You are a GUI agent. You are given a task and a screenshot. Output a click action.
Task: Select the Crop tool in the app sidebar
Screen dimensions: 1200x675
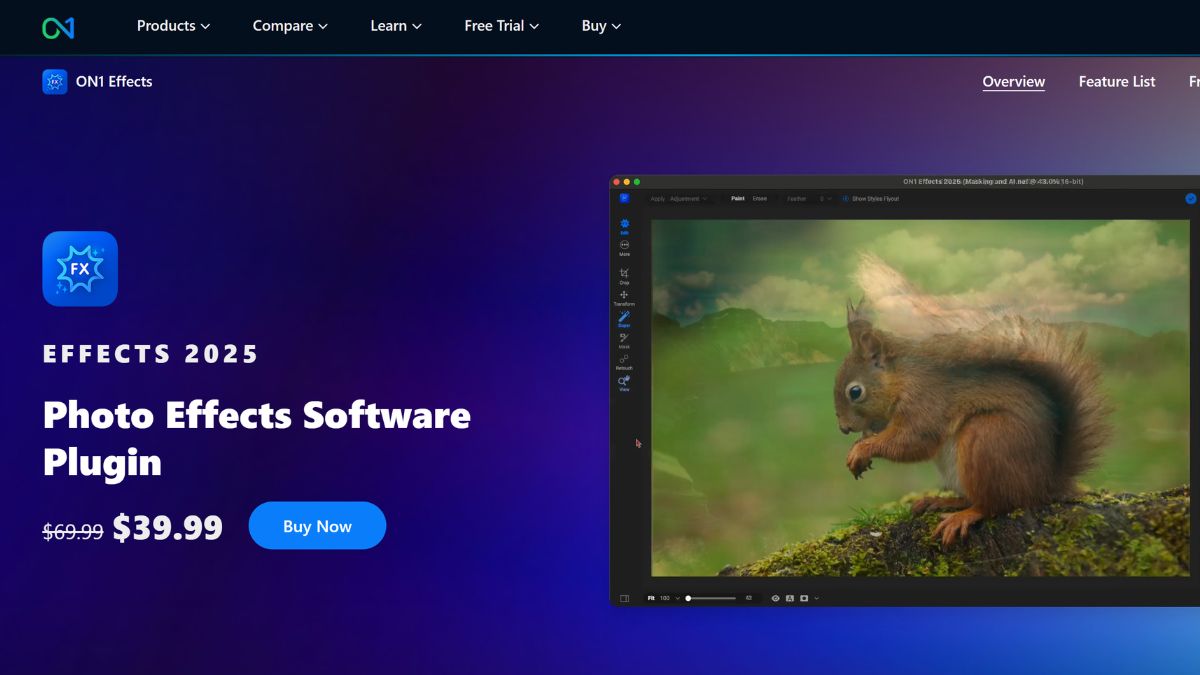tap(624, 275)
